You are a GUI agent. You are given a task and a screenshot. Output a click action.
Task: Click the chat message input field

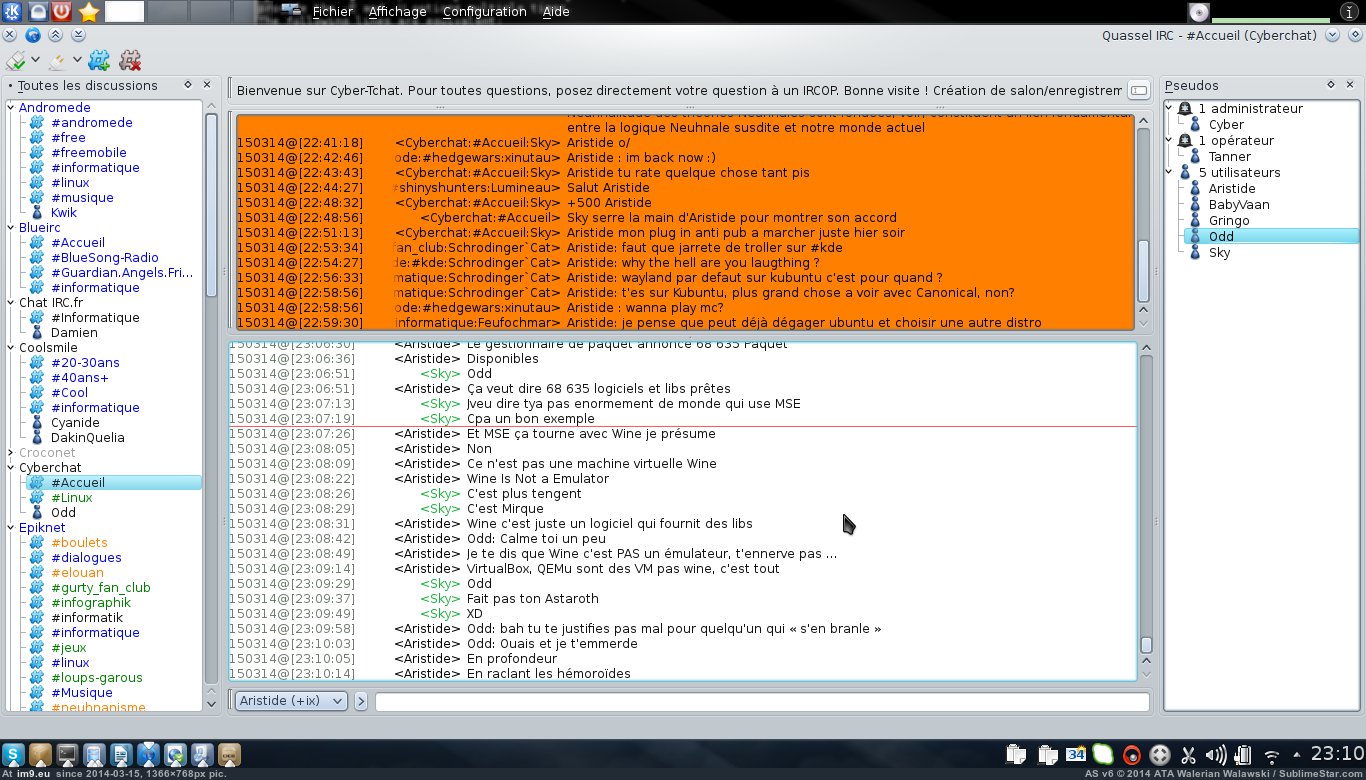click(x=761, y=702)
